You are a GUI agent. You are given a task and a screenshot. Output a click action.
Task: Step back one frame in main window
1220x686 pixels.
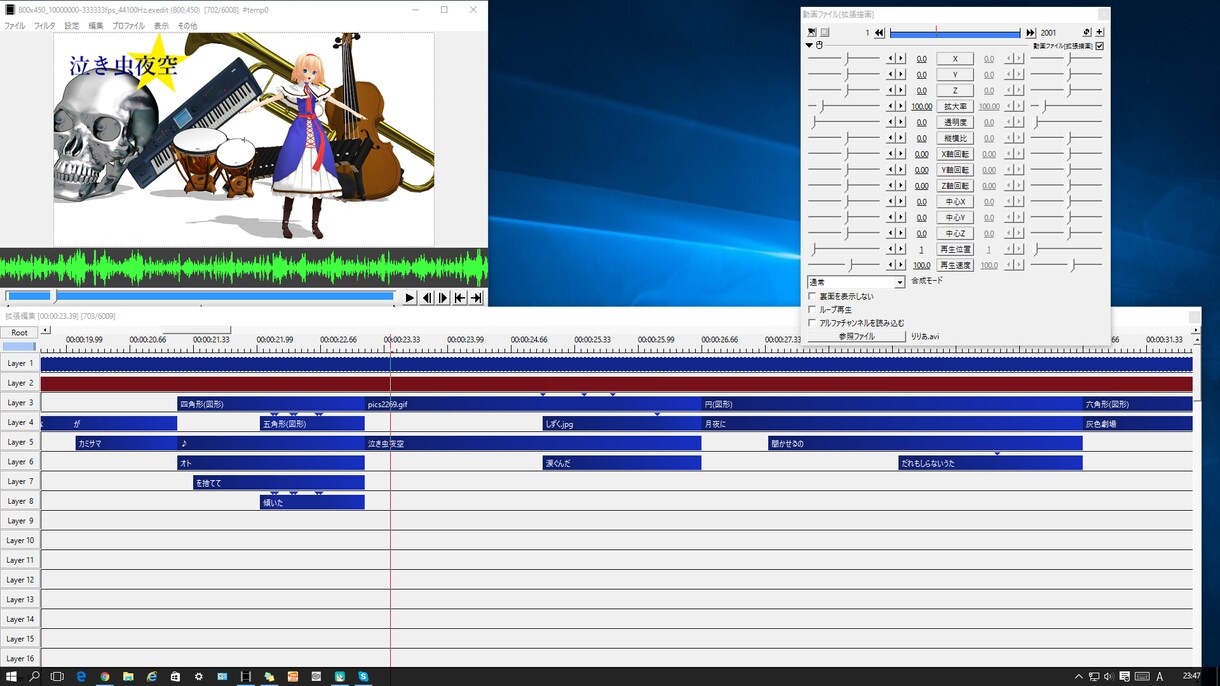coord(427,298)
